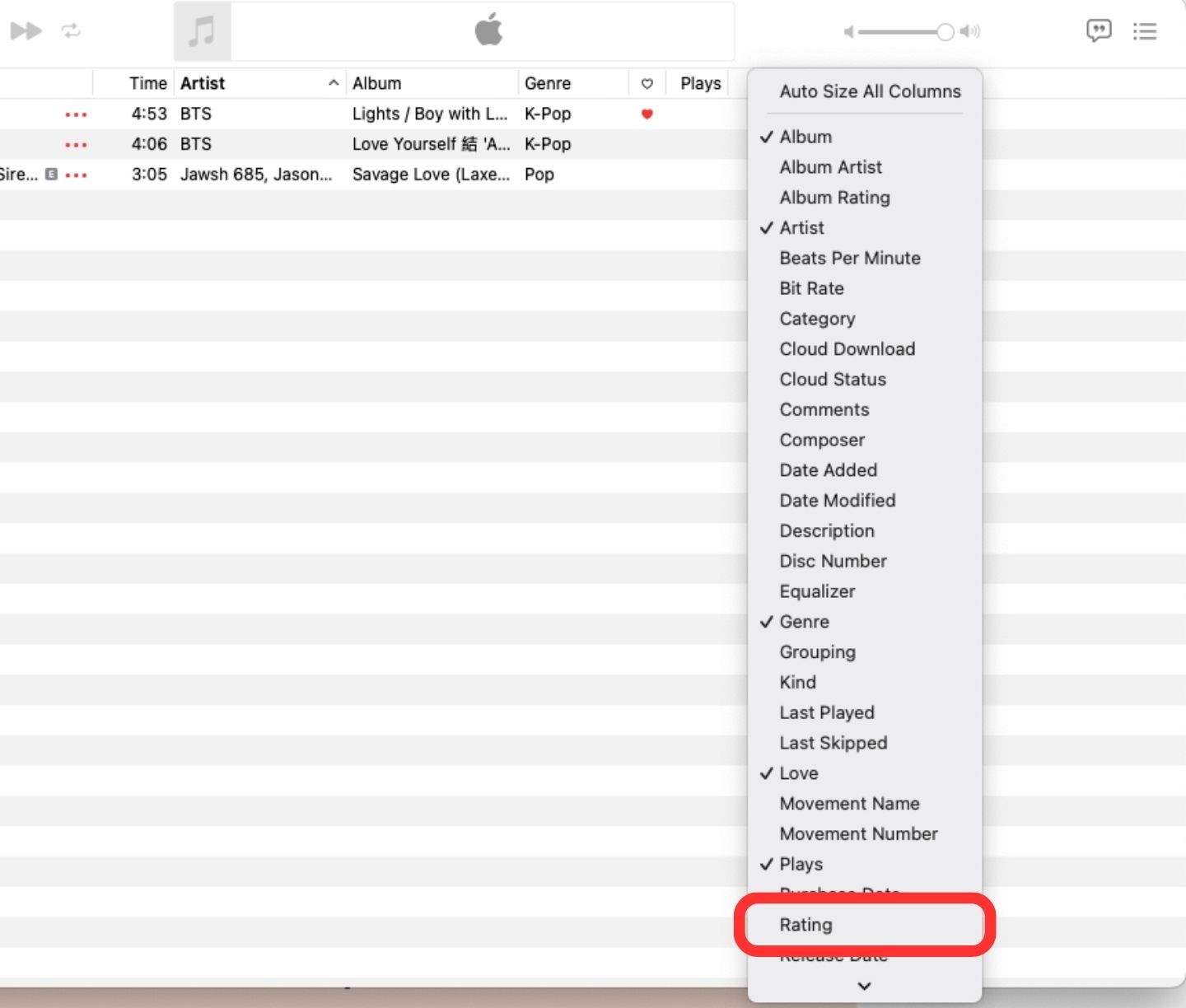The height and width of the screenshot is (1008, 1186).
Task: Click the fast-forward next track button
Action: point(26,31)
